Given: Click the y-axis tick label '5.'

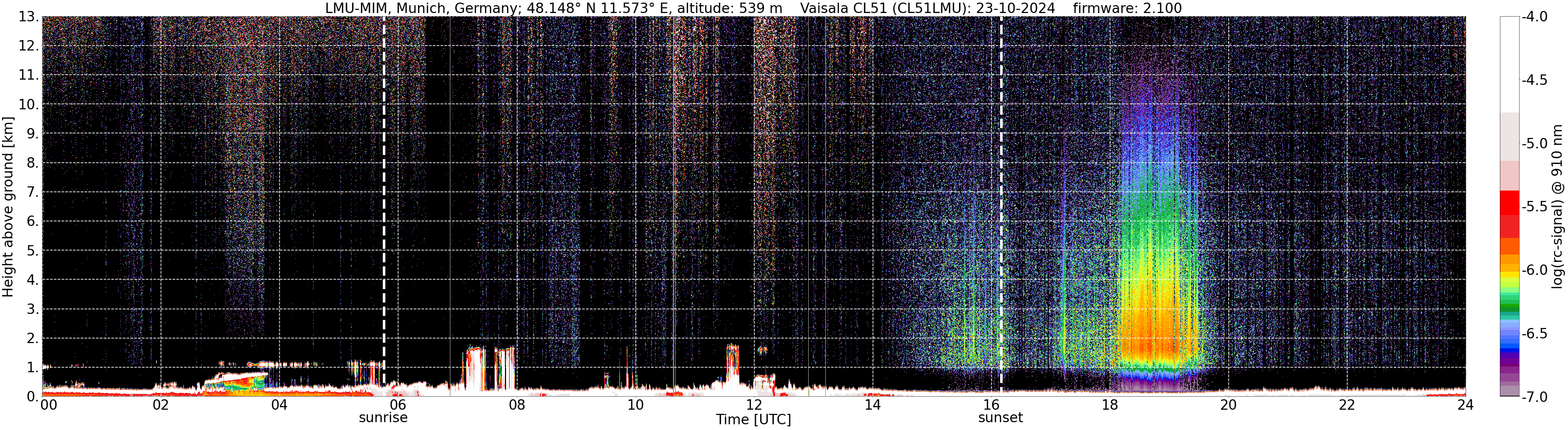Looking at the screenshot, I should tap(33, 251).
